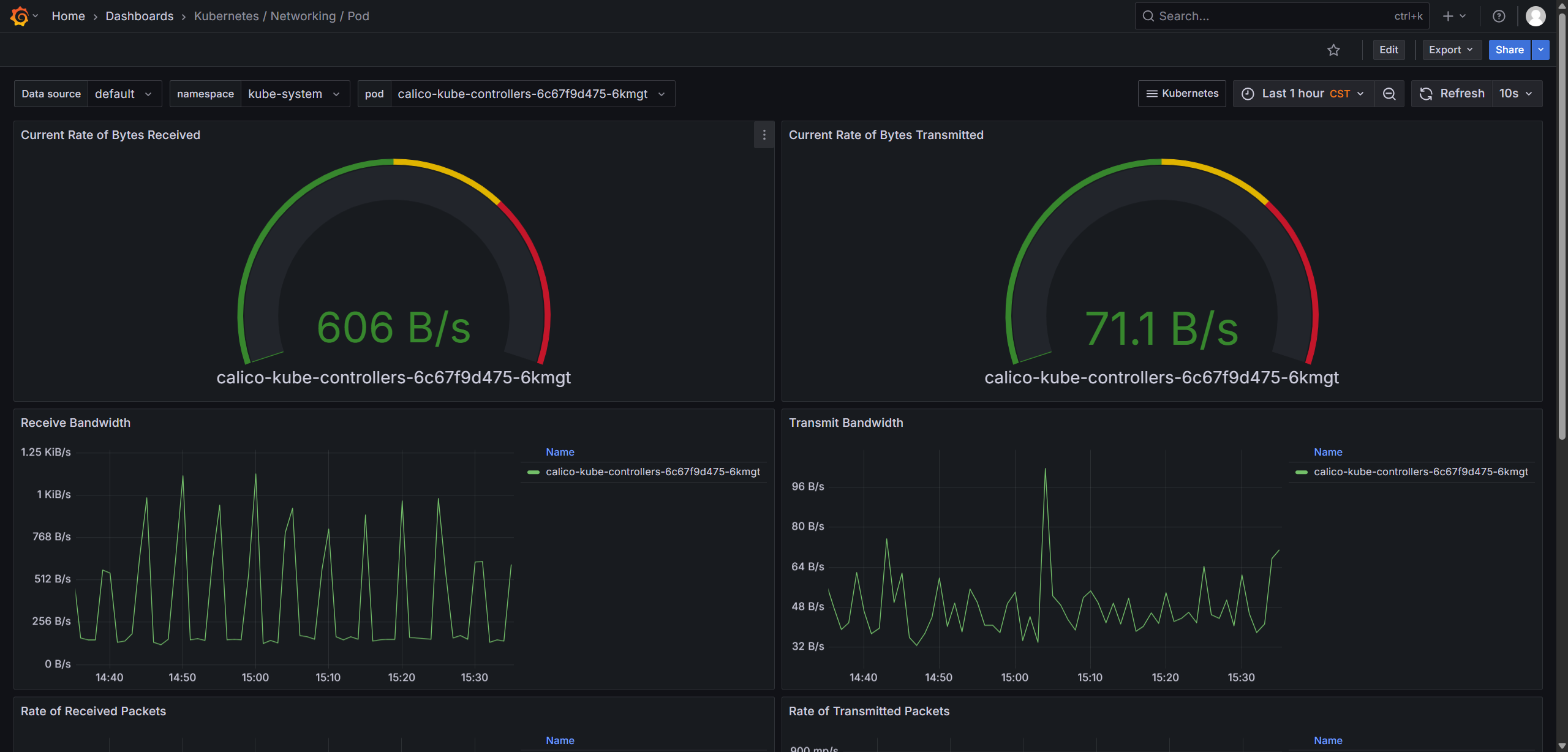
Task: Click green swatch in Receive Bandwidth legend
Action: point(533,472)
